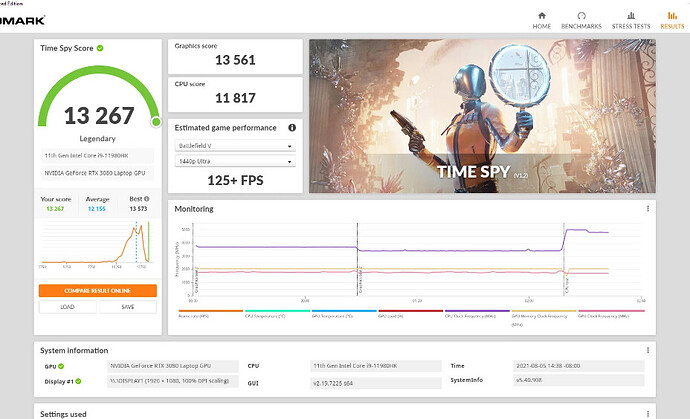The width and height of the screenshot is (690, 419).
Task: Click the LOAD button
Action: (67, 307)
